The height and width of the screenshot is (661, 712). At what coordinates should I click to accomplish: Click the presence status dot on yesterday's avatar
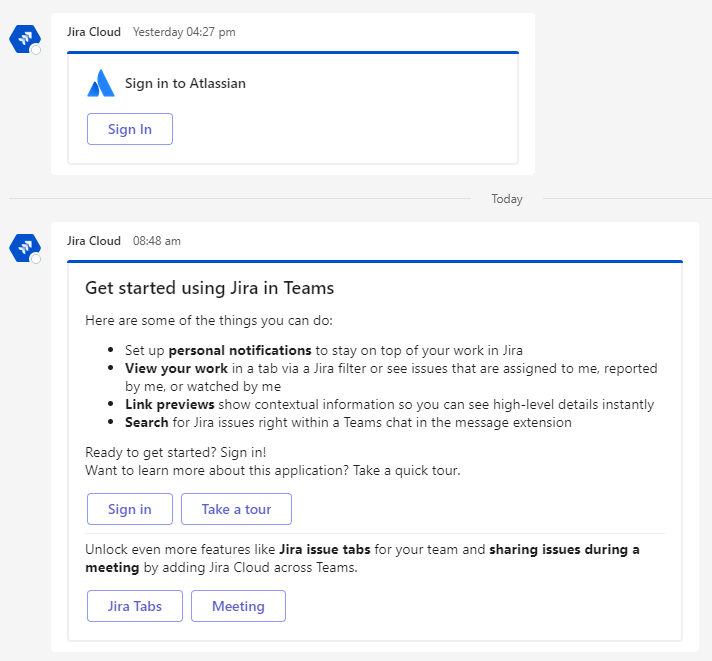pyautogui.click(x=36, y=50)
